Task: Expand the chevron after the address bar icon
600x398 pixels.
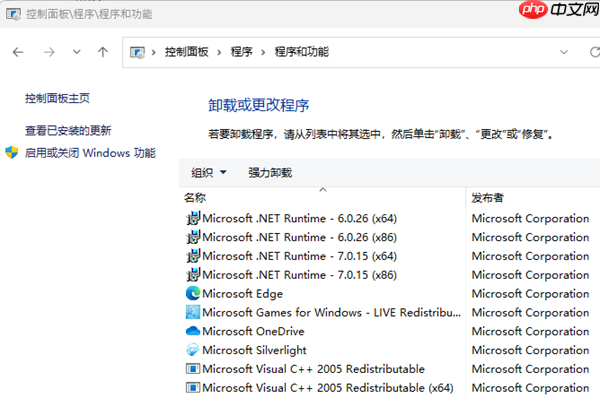Action: click(x=153, y=52)
